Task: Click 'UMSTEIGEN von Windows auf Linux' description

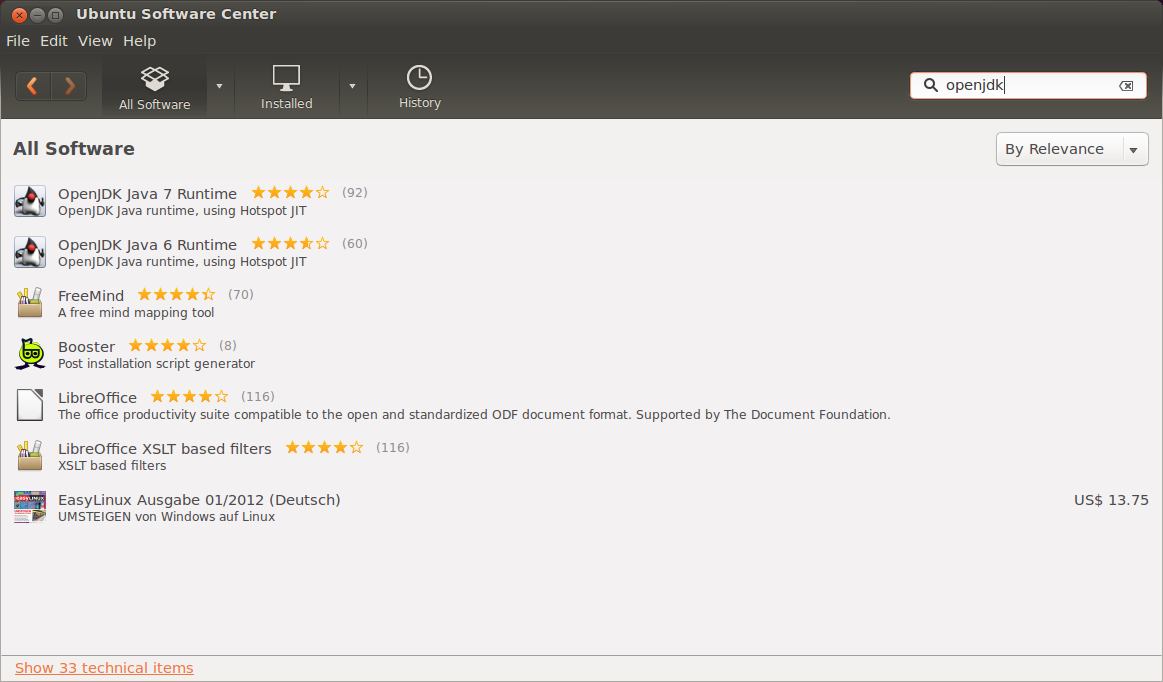Action: pyautogui.click(x=167, y=517)
